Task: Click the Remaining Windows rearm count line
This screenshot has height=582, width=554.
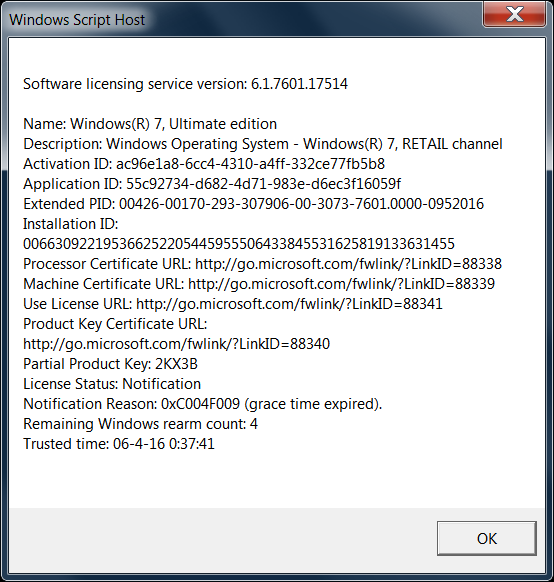Action: (140, 425)
